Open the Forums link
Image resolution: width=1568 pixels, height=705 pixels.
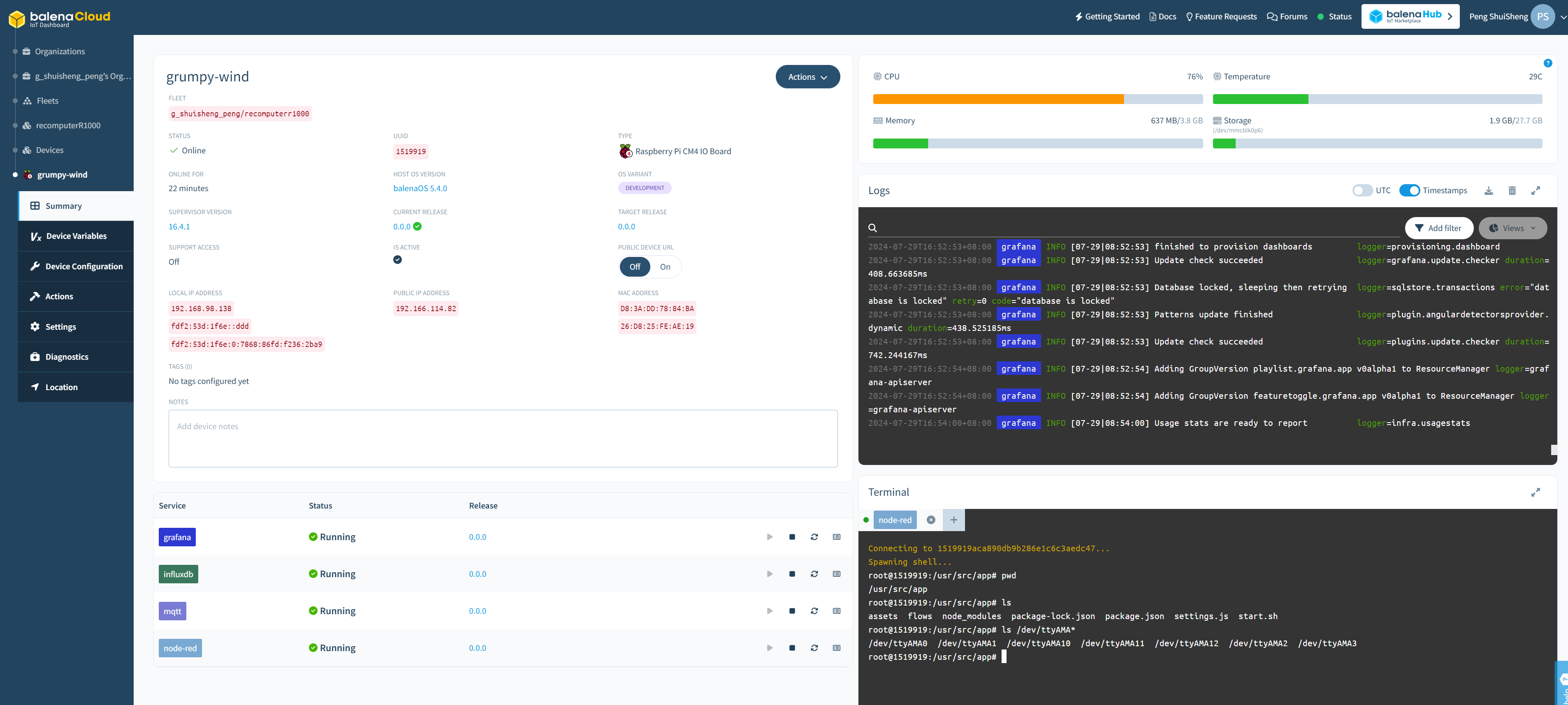[x=1287, y=17]
